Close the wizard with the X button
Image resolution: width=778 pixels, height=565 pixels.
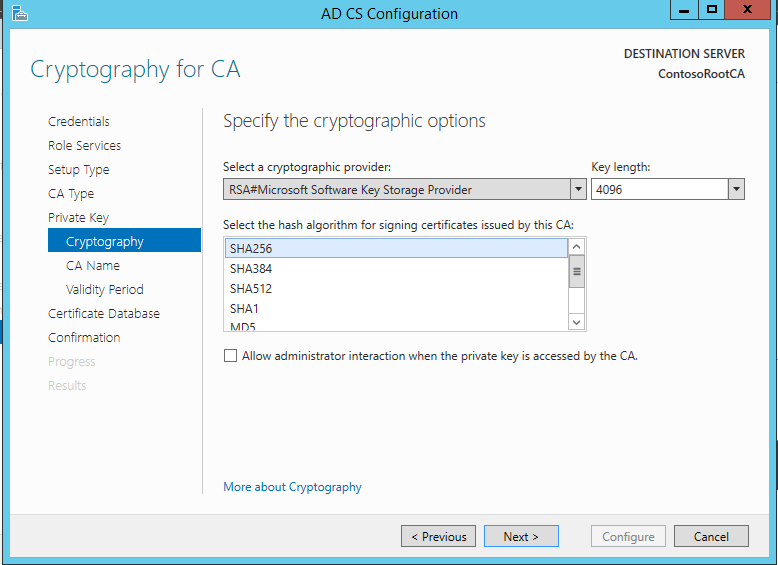[747, 10]
